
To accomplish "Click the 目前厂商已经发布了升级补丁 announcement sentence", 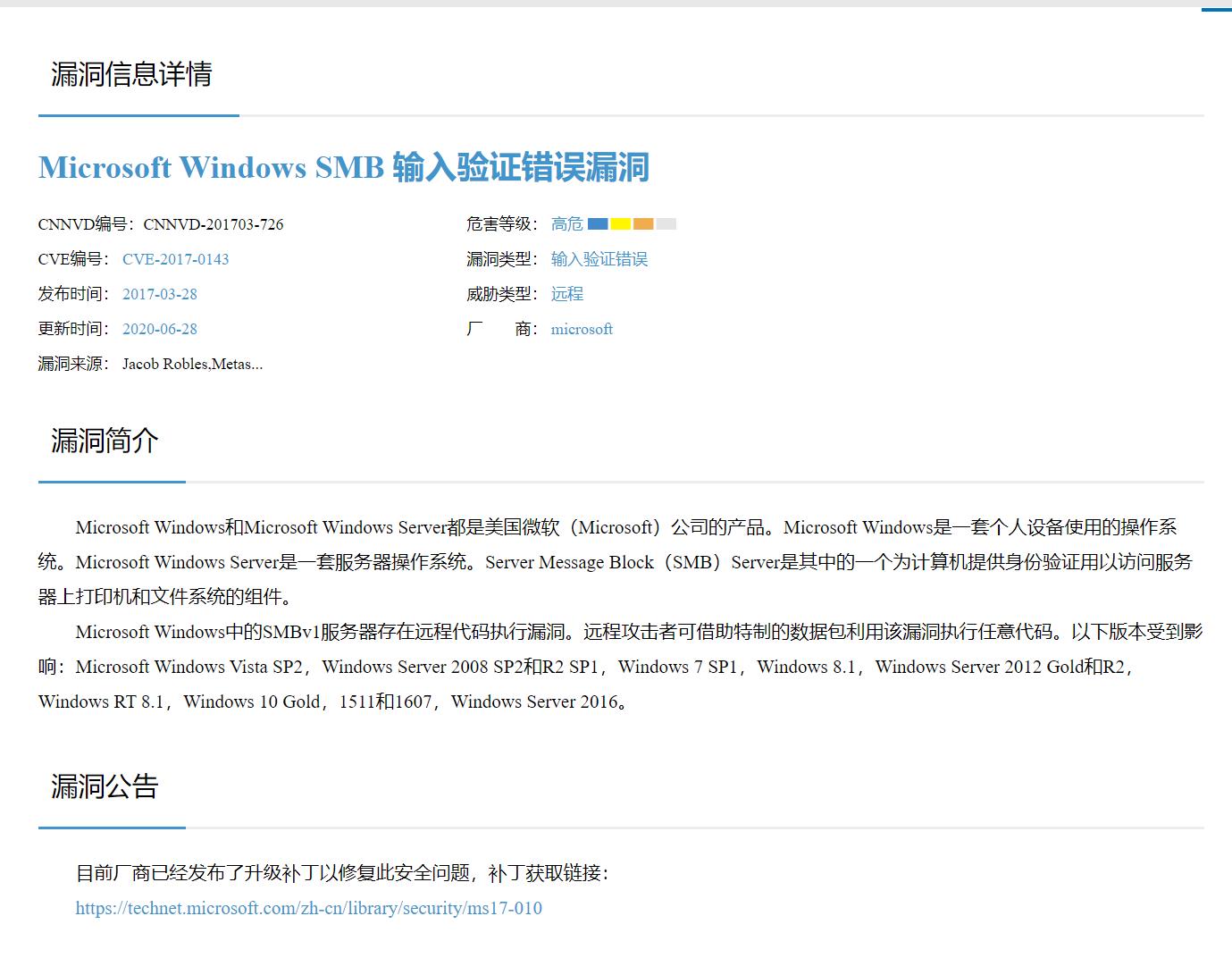I will coord(342,873).
